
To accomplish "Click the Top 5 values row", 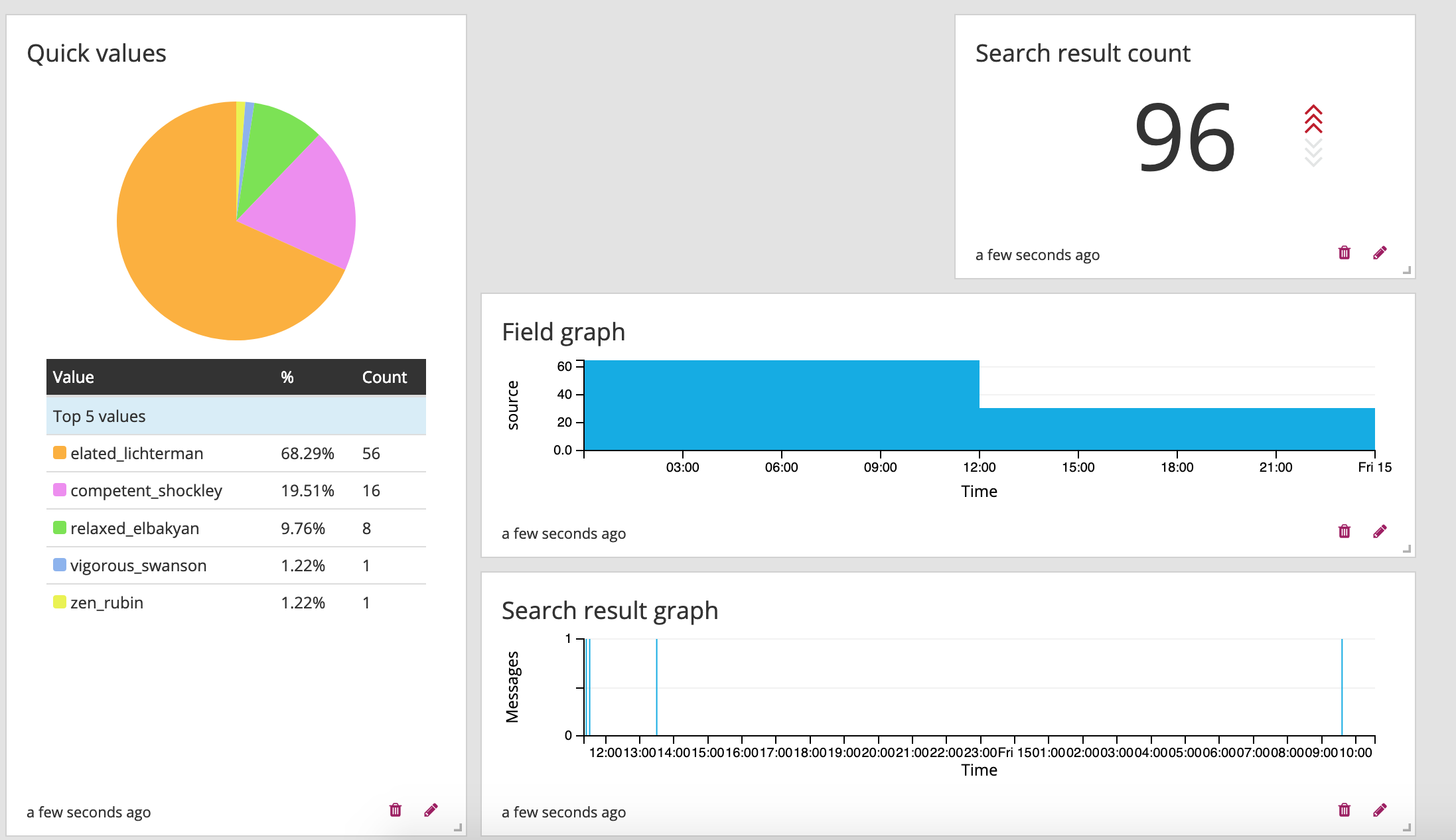I will [236, 416].
